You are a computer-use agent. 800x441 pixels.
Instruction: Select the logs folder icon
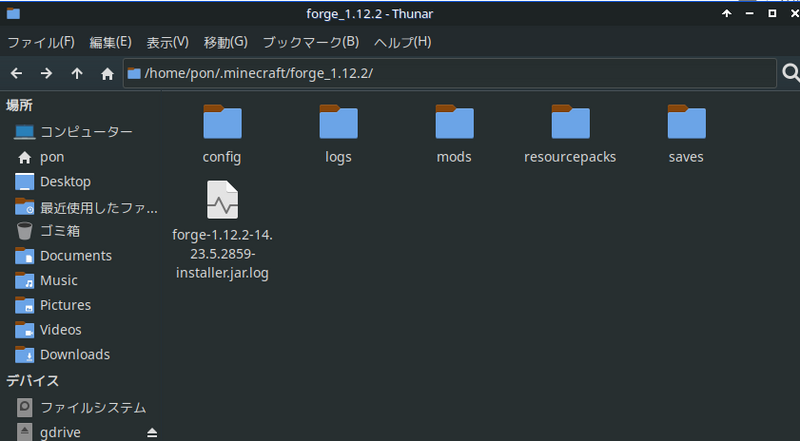pyautogui.click(x=338, y=121)
